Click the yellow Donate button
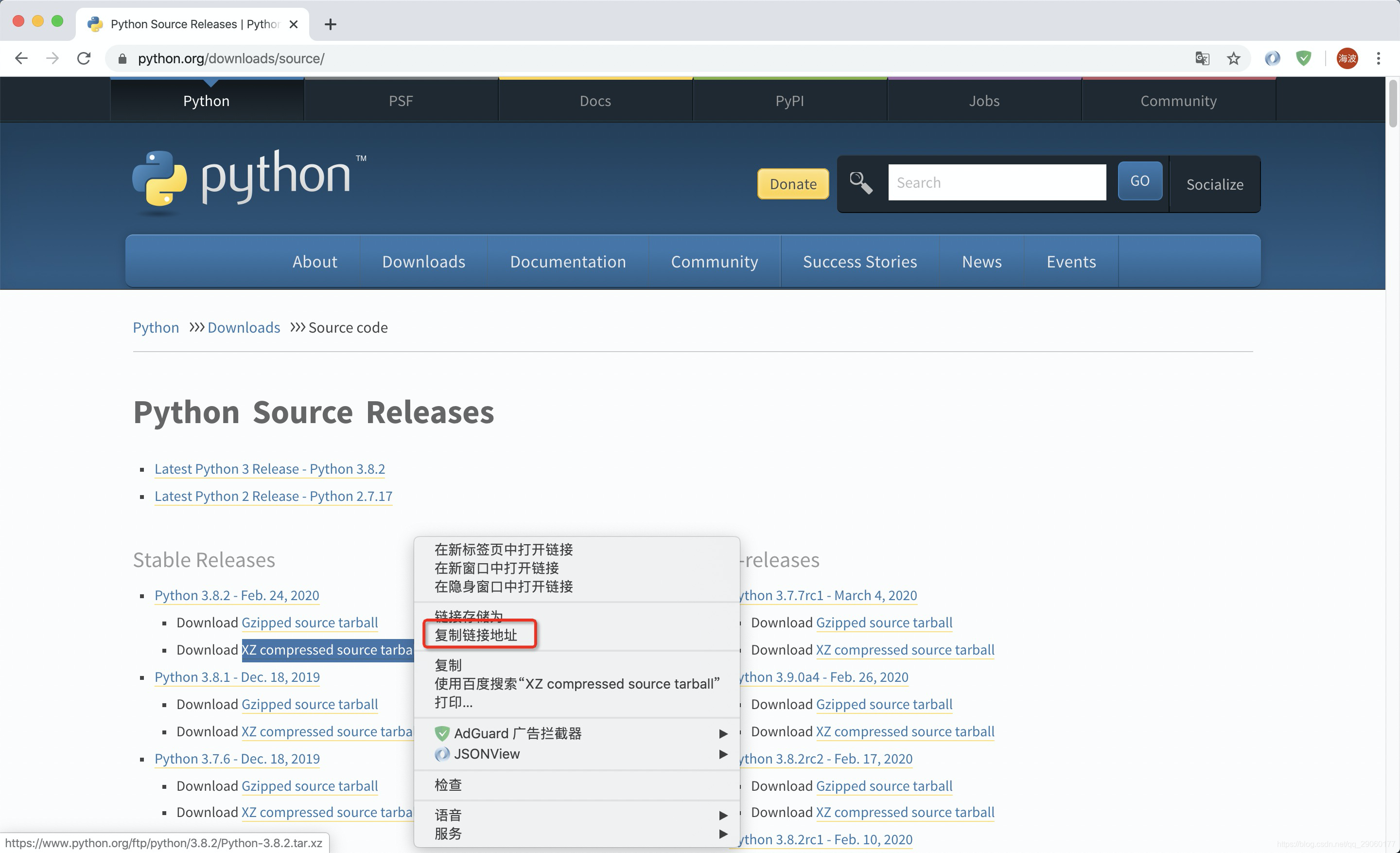This screenshot has height=853, width=1400. pos(793,183)
